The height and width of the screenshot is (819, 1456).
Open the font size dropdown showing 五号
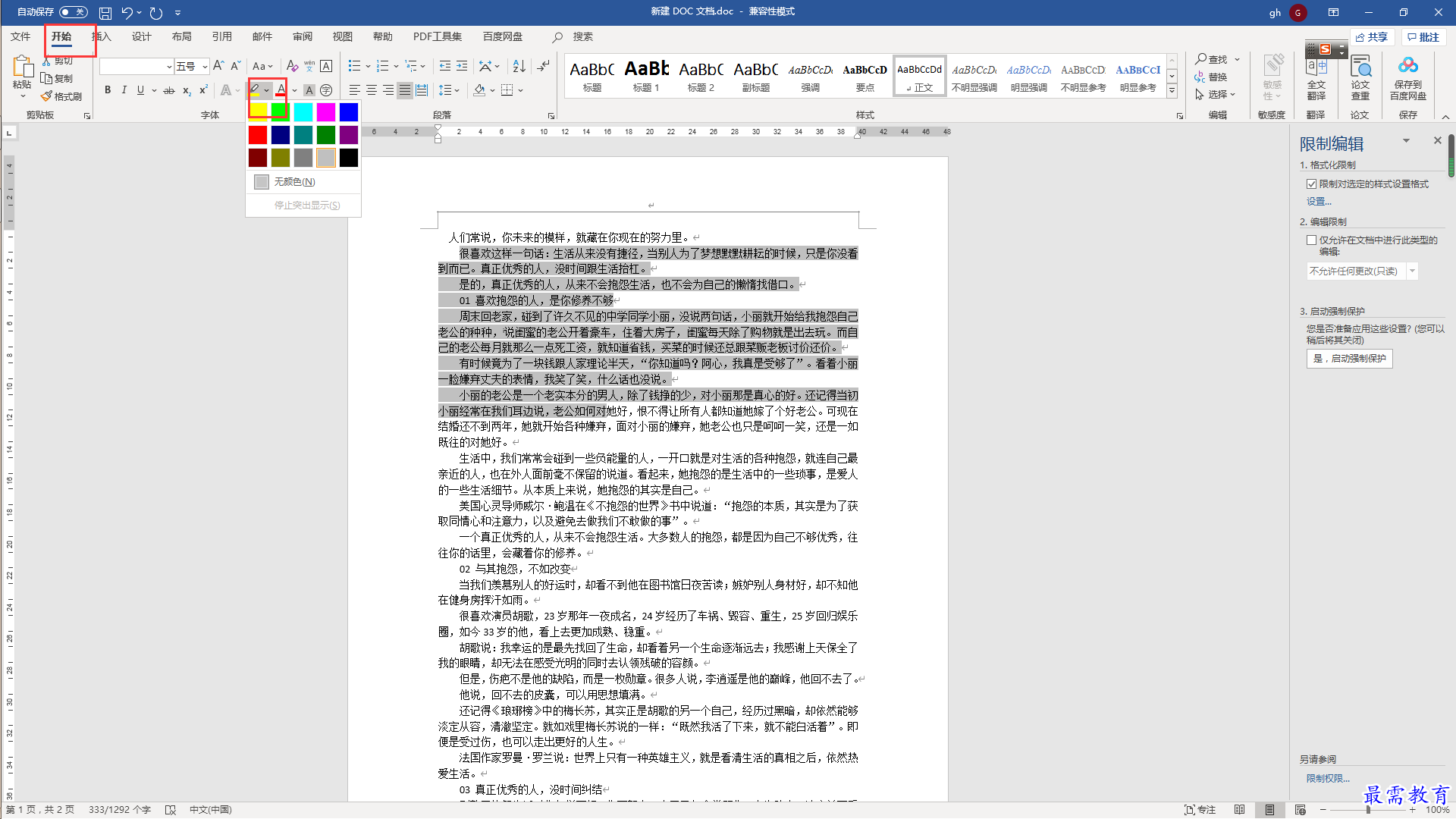pyautogui.click(x=205, y=67)
